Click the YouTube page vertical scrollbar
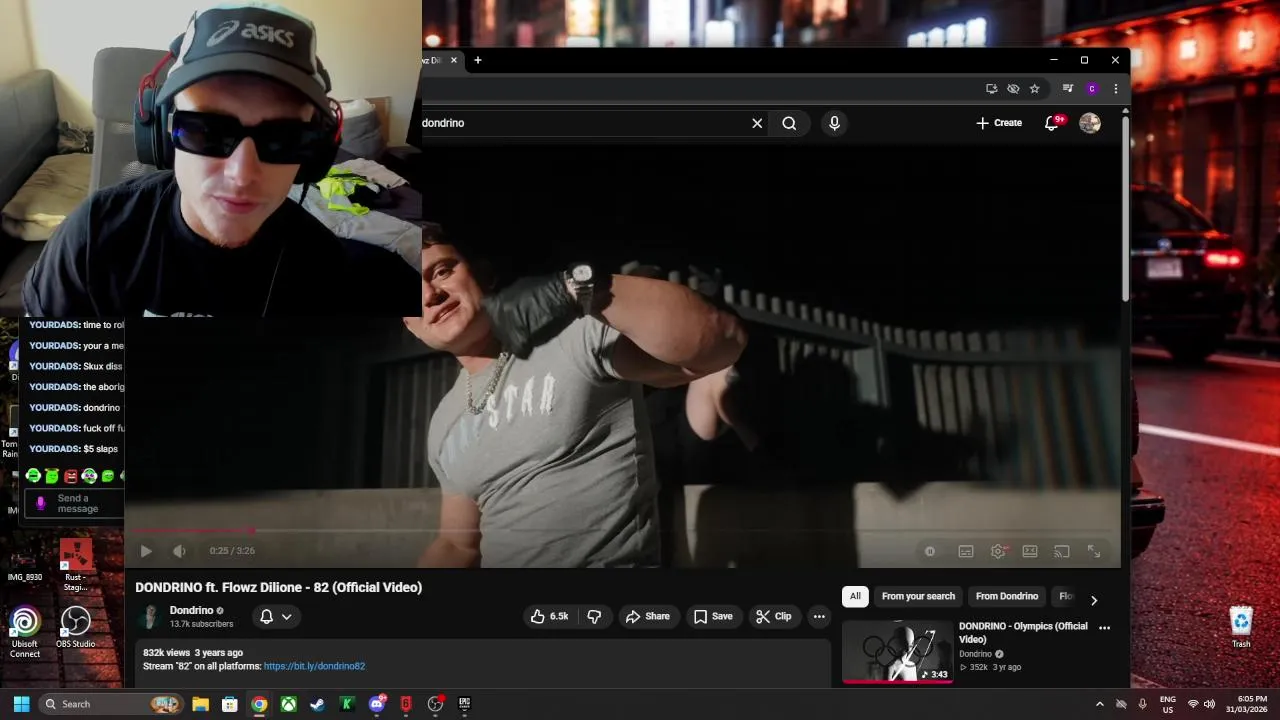Viewport: 1280px width, 720px height. [1126, 210]
